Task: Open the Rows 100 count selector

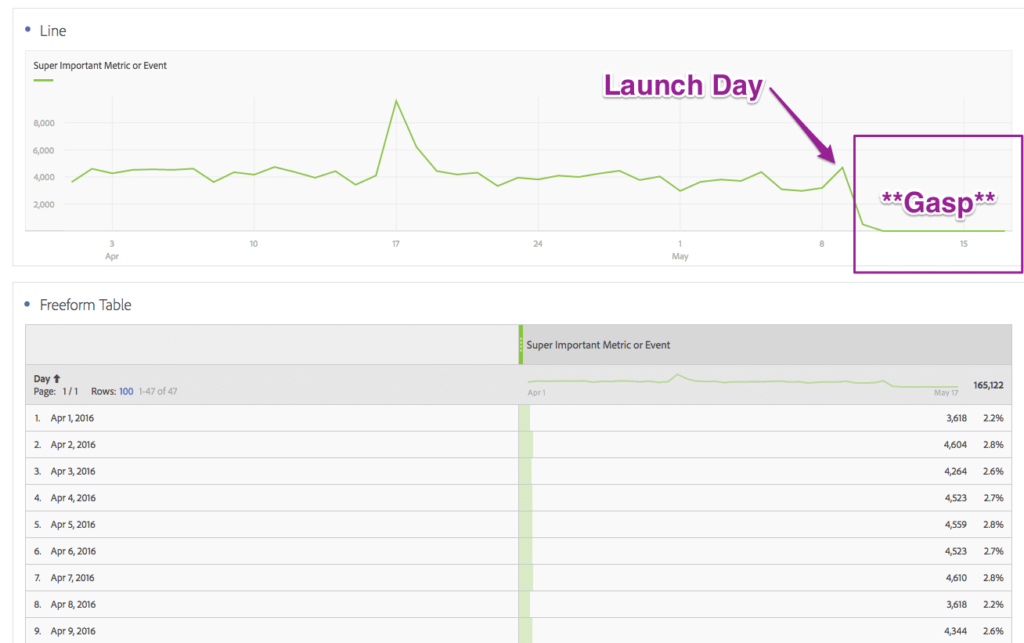Action: click(126, 391)
